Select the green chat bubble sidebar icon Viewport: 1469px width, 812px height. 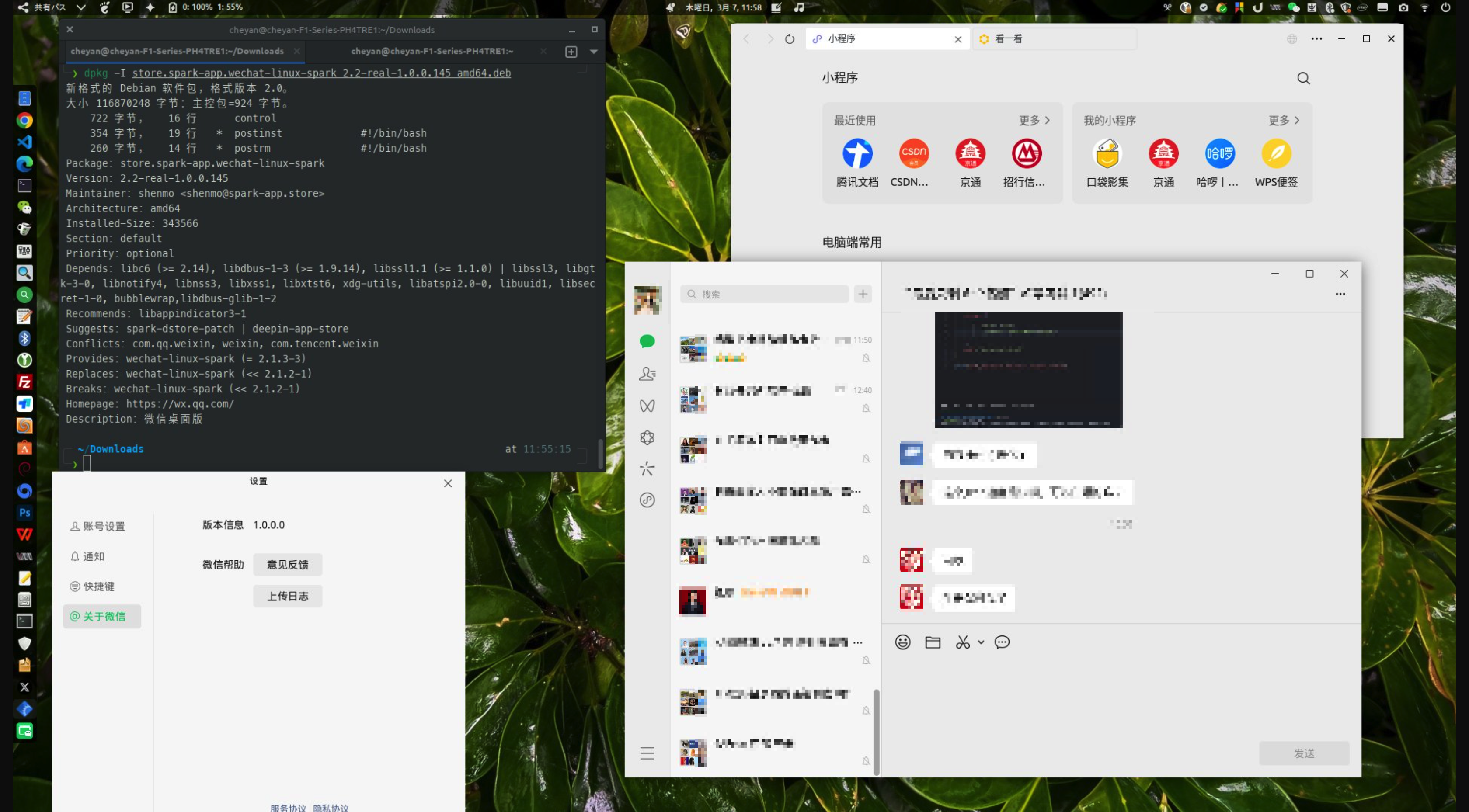[647, 342]
